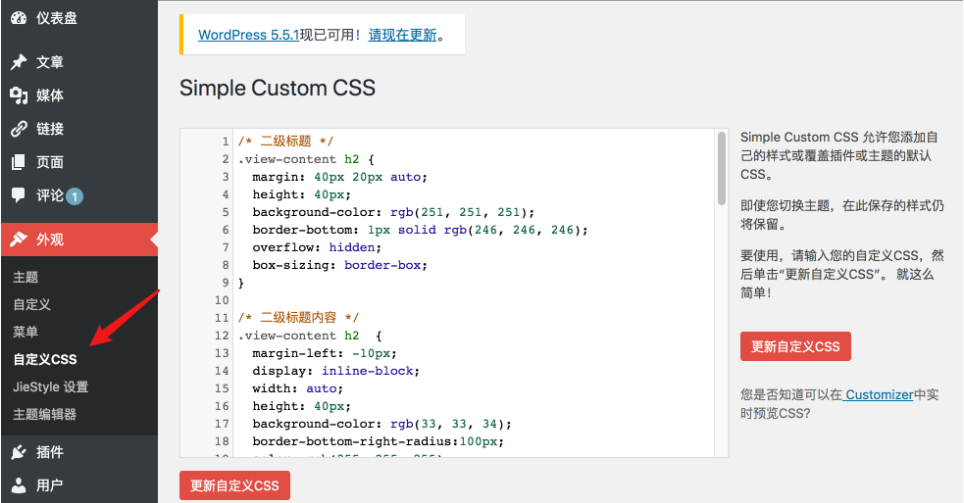Image resolution: width=964 pixels, height=503 pixels.
Task: Select the 自定义CSS submenu item
Action: (45, 359)
